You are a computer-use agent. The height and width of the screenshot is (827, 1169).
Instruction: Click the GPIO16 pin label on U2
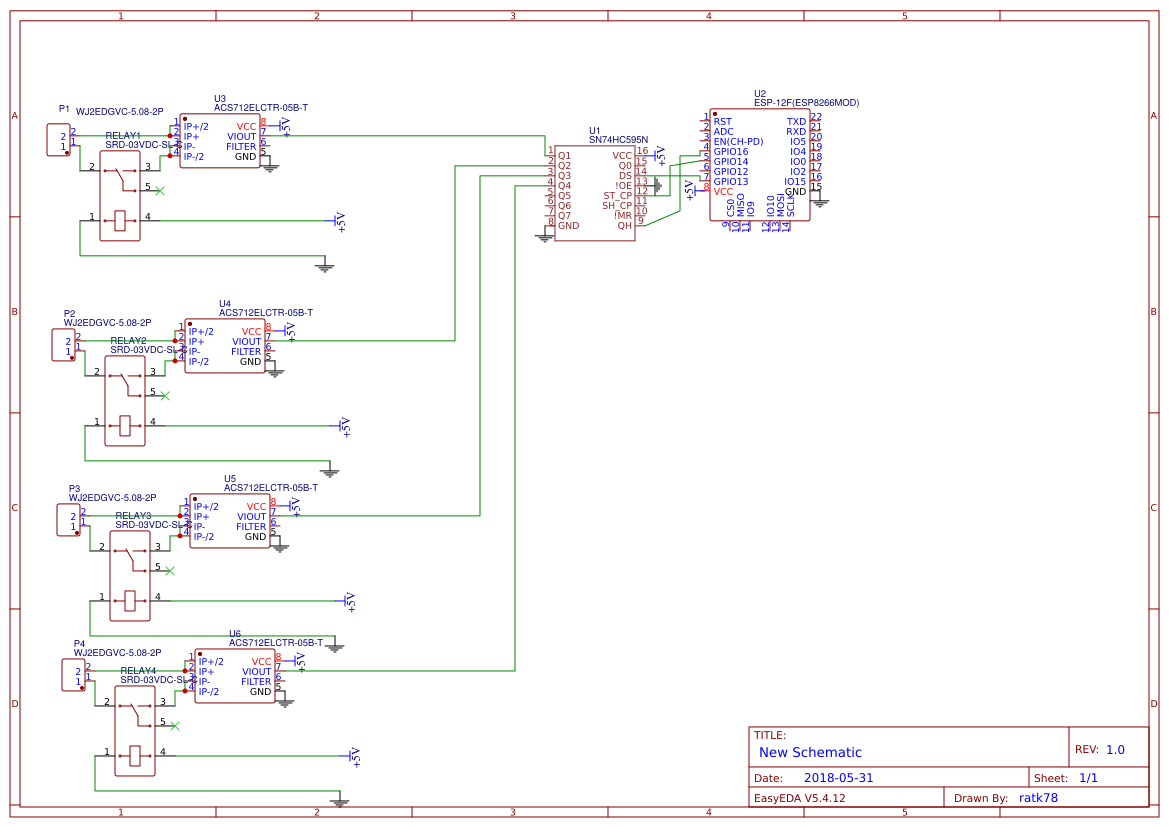coord(731,151)
